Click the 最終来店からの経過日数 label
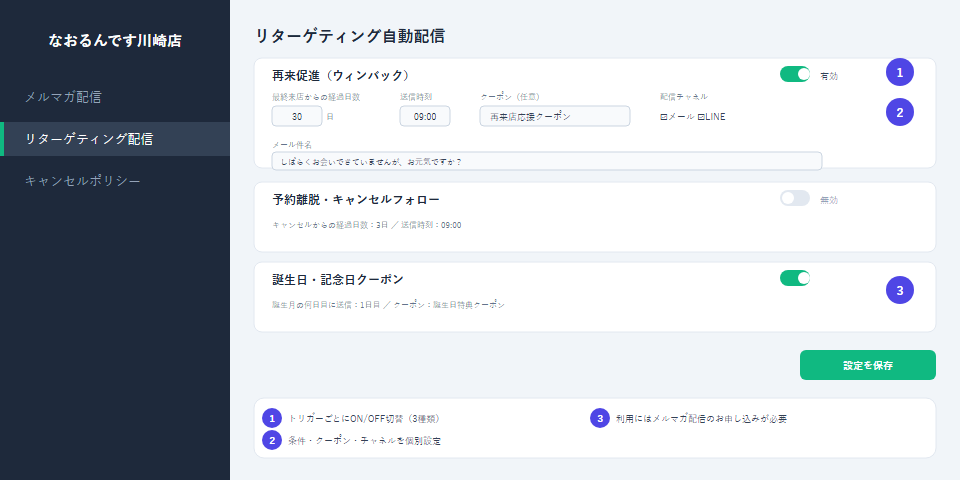960x480 pixels. click(x=316, y=97)
